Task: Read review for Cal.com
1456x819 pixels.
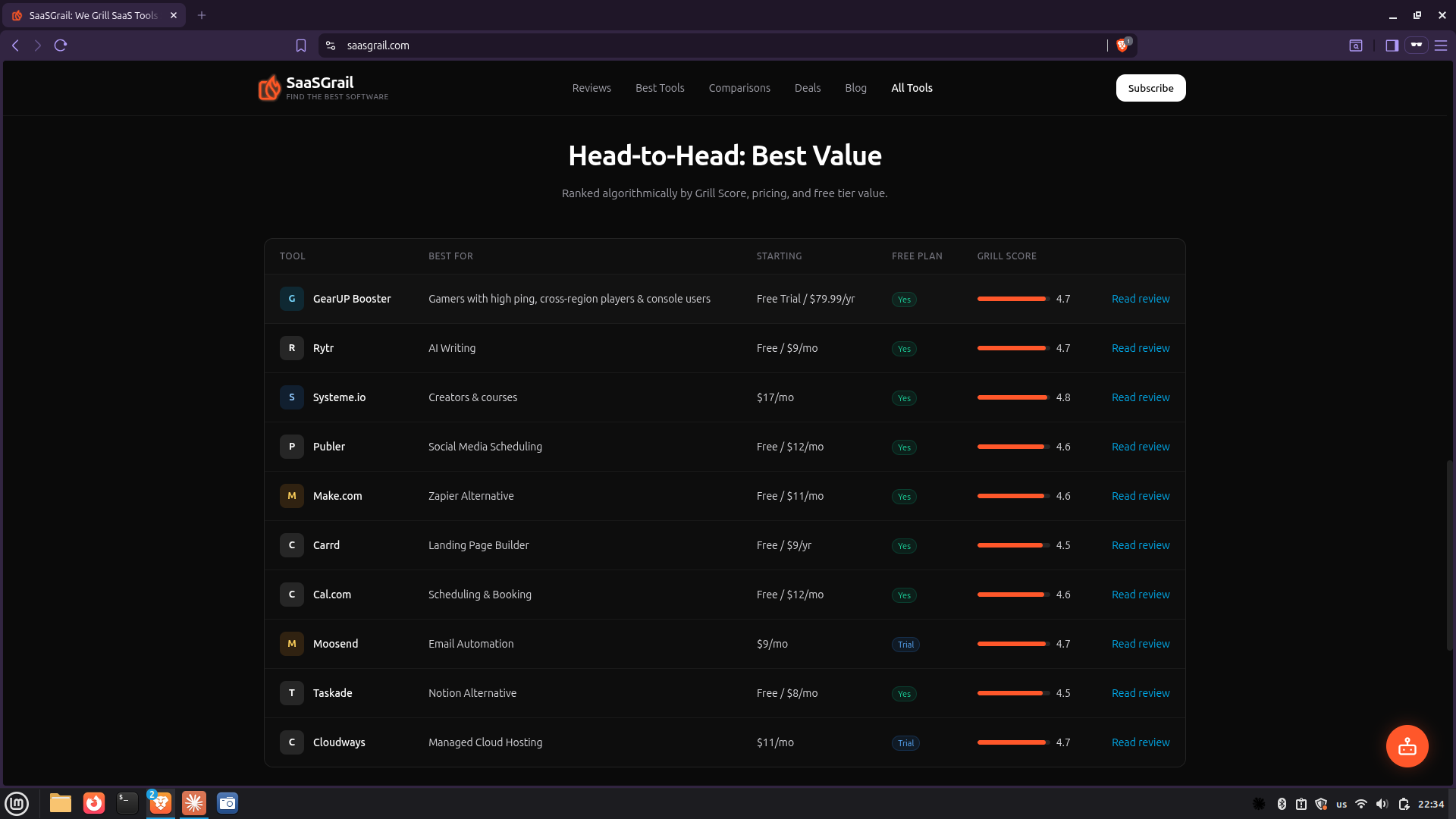Action: 1141,595
